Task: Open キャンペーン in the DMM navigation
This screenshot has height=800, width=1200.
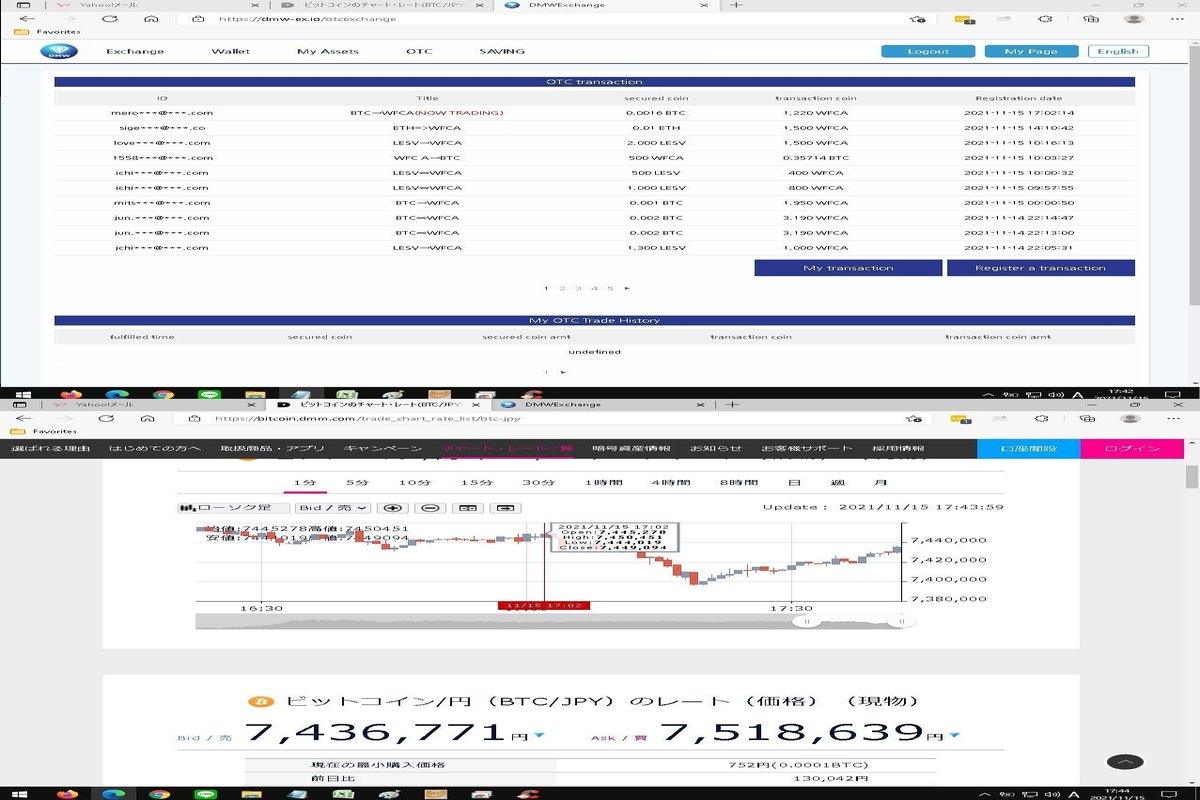Action: 381,448
